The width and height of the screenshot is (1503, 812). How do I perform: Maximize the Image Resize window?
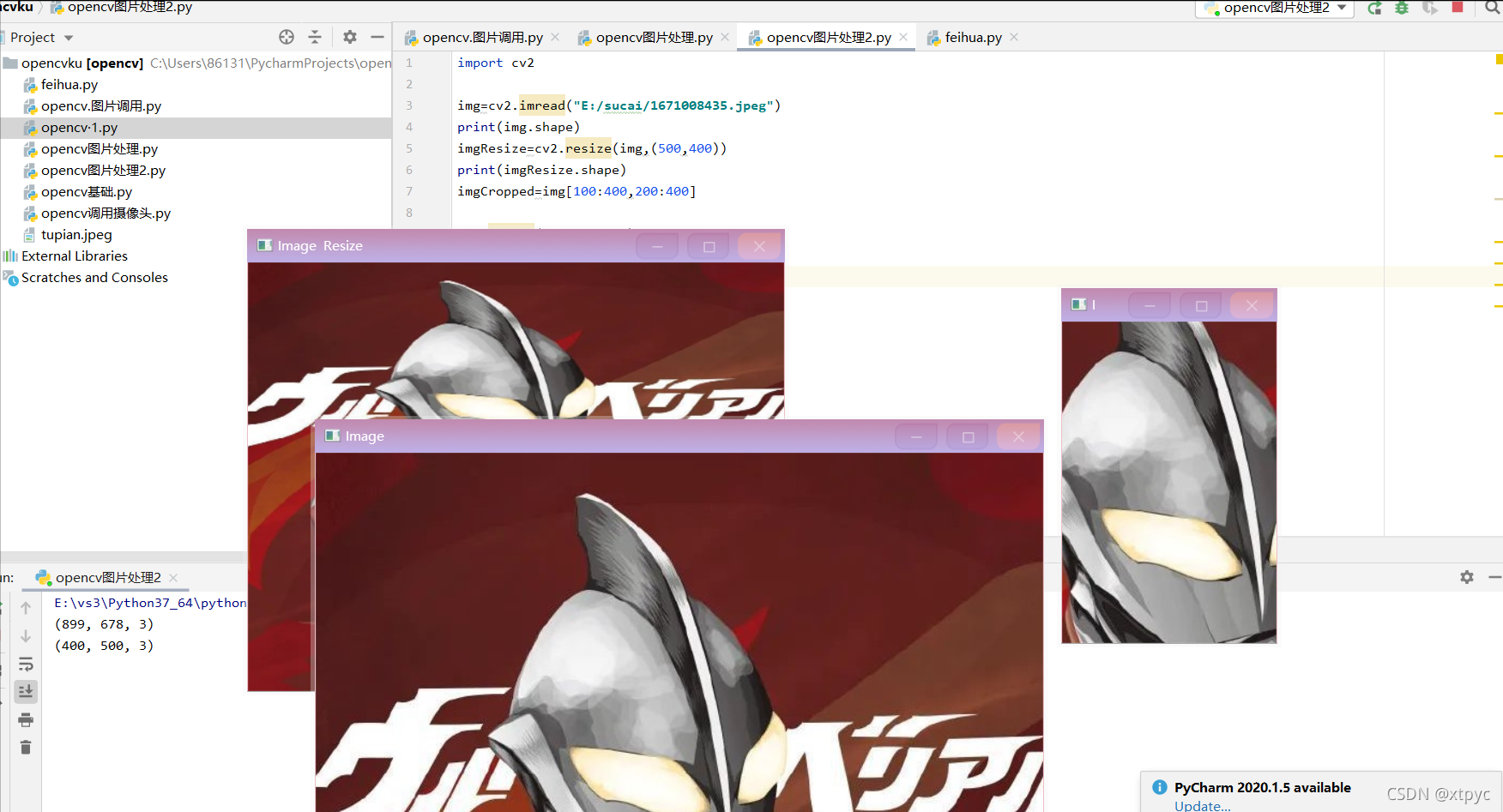pyautogui.click(x=709, y=246)
